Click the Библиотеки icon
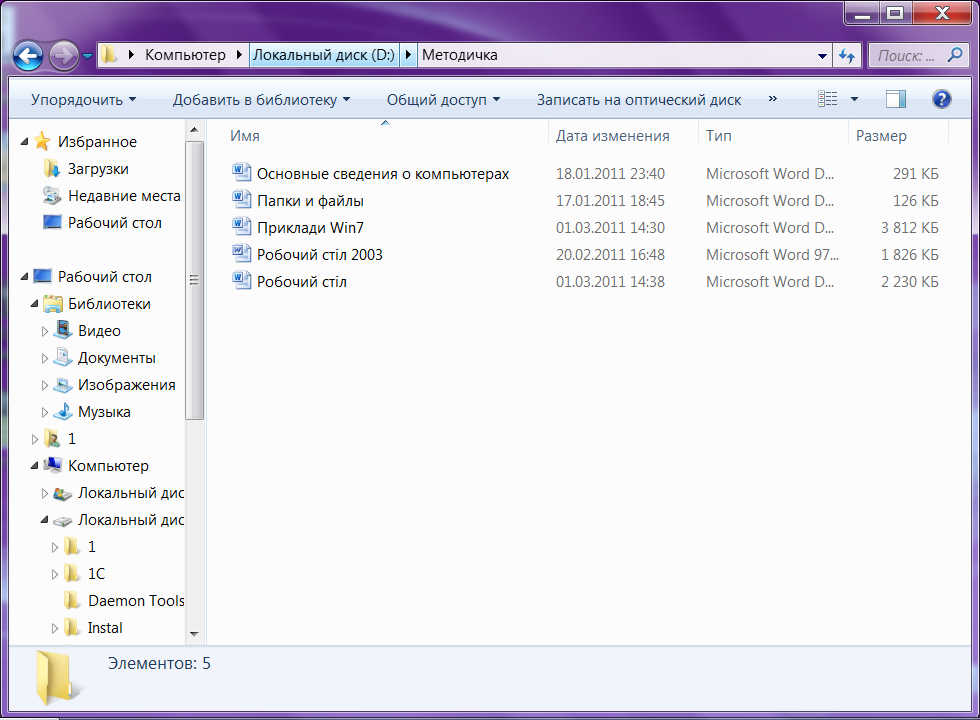 [52, 304]
